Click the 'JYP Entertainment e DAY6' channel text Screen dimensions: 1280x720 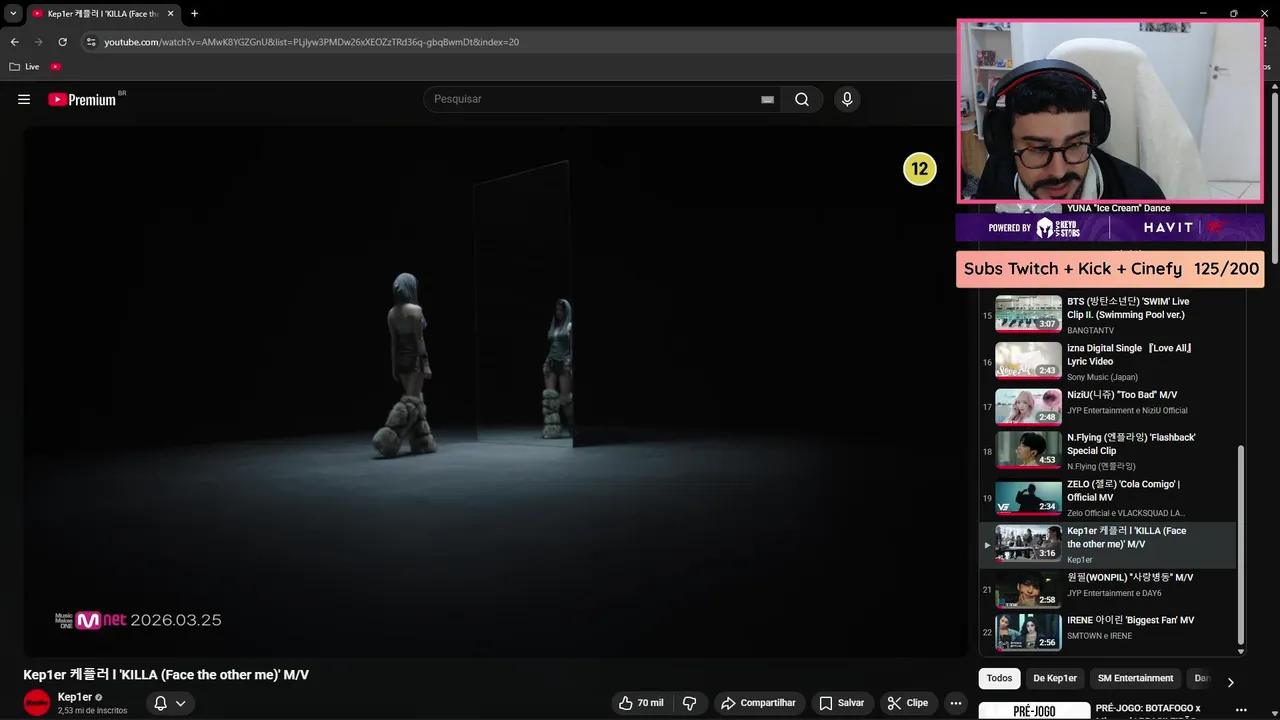point(1114,593)
